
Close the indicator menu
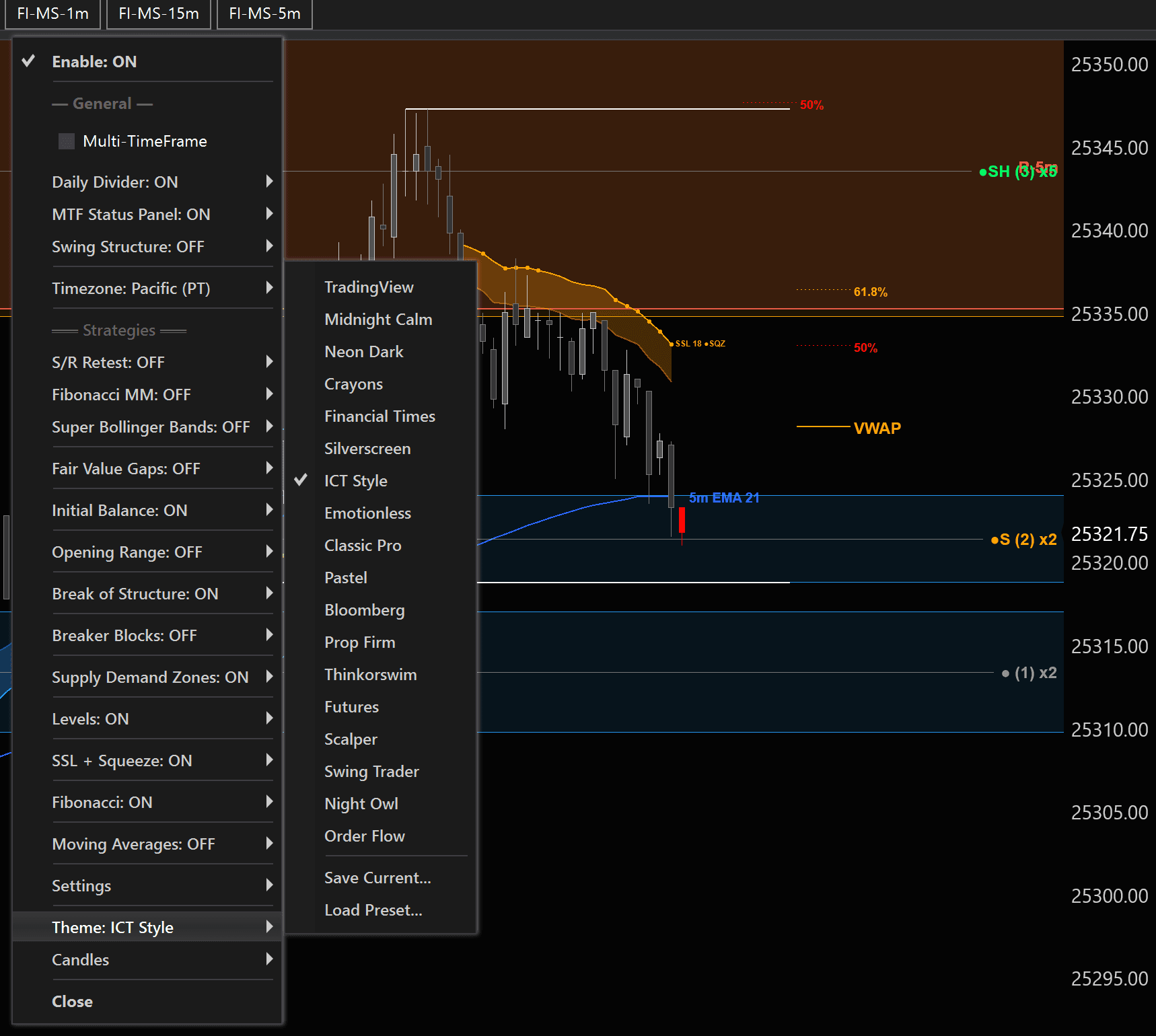(72, 1002)
